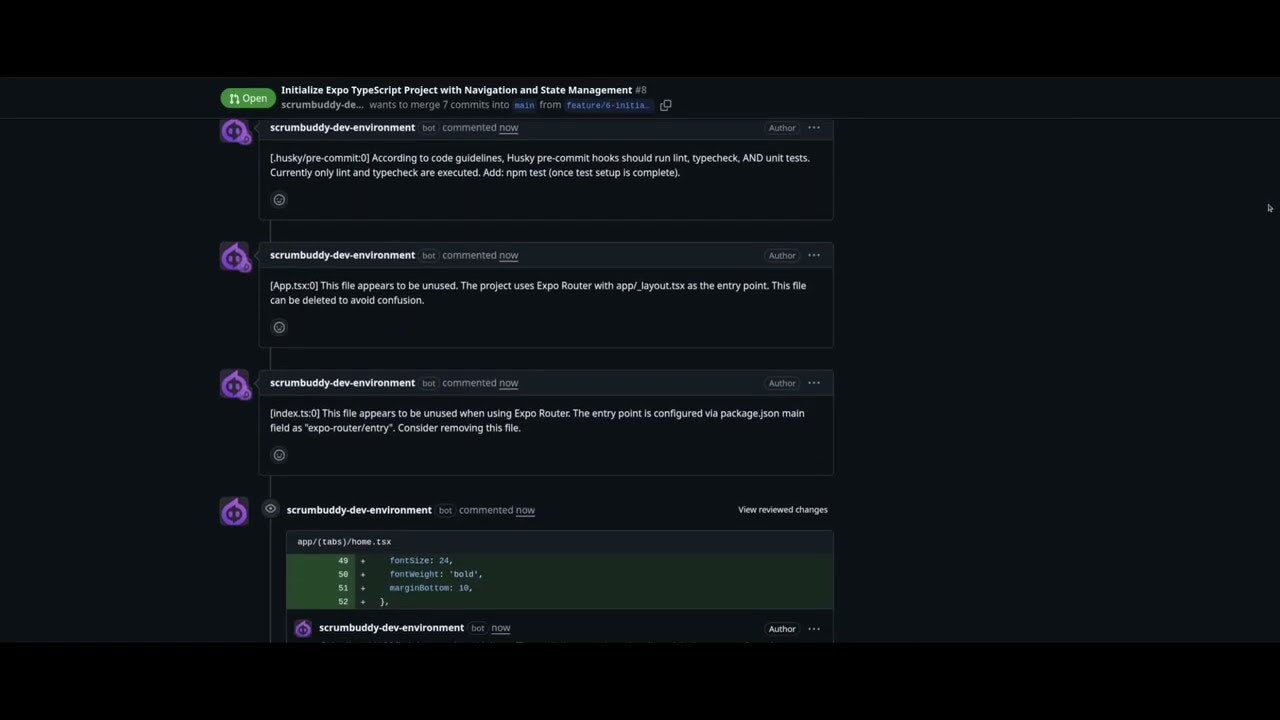Click bot avatar beside the App.tsx comment

(x=234, y=258)
